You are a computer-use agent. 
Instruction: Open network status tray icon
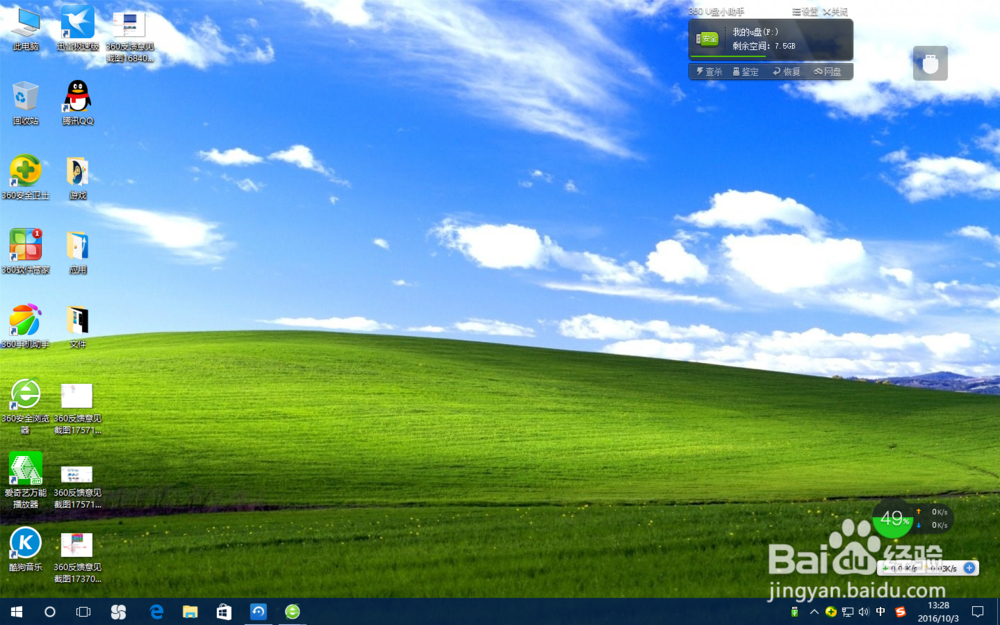[x=848, y=612]
